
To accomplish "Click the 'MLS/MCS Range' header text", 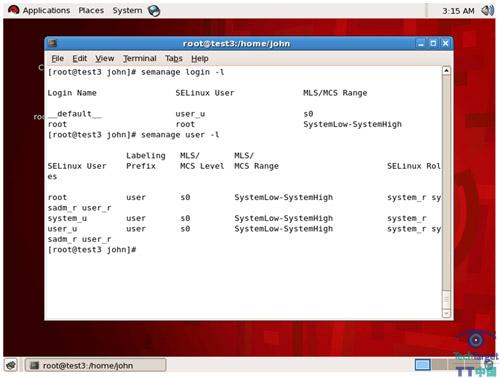I will pos(335,93).
